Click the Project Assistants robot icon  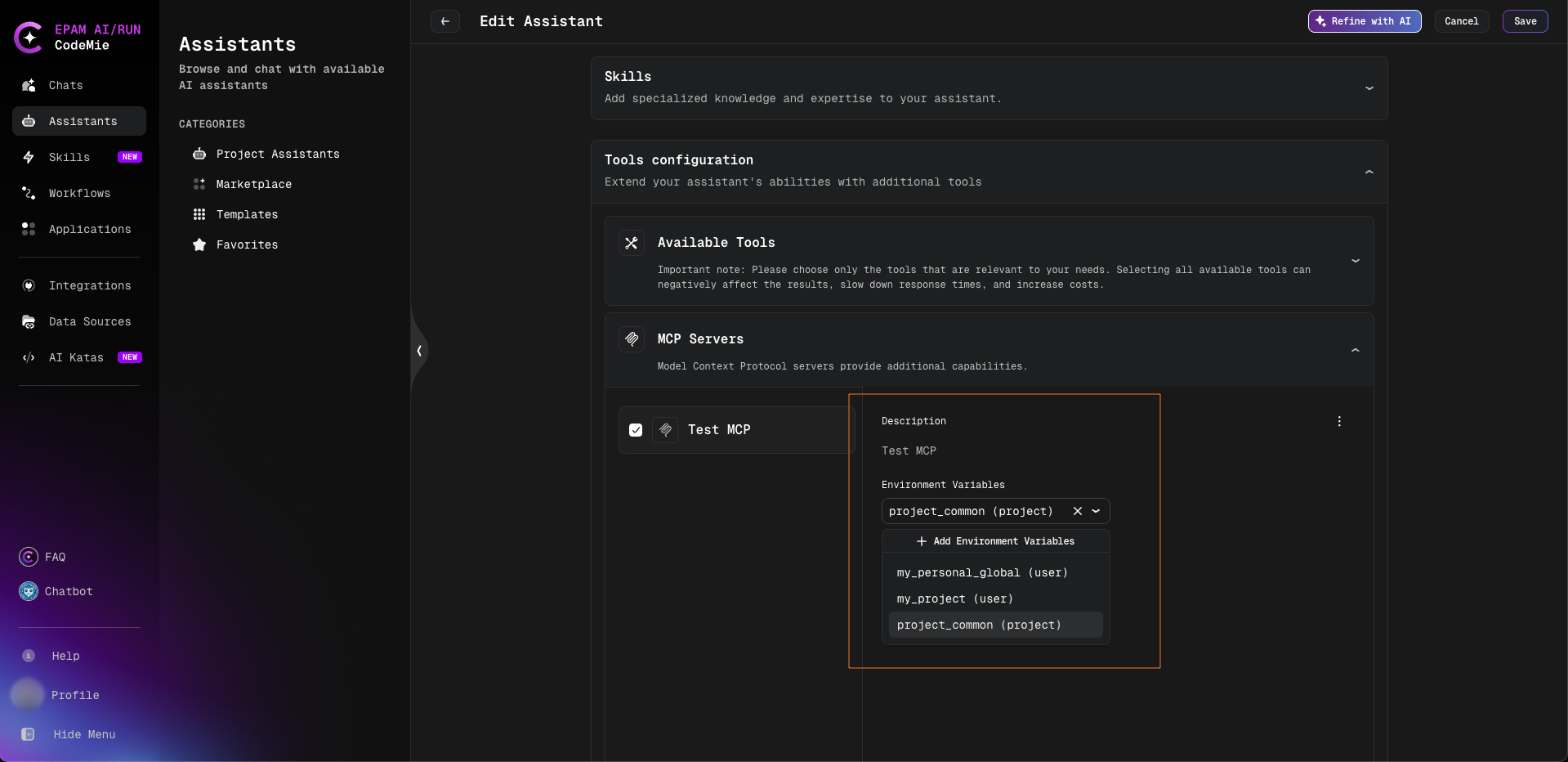click(199, 154)
